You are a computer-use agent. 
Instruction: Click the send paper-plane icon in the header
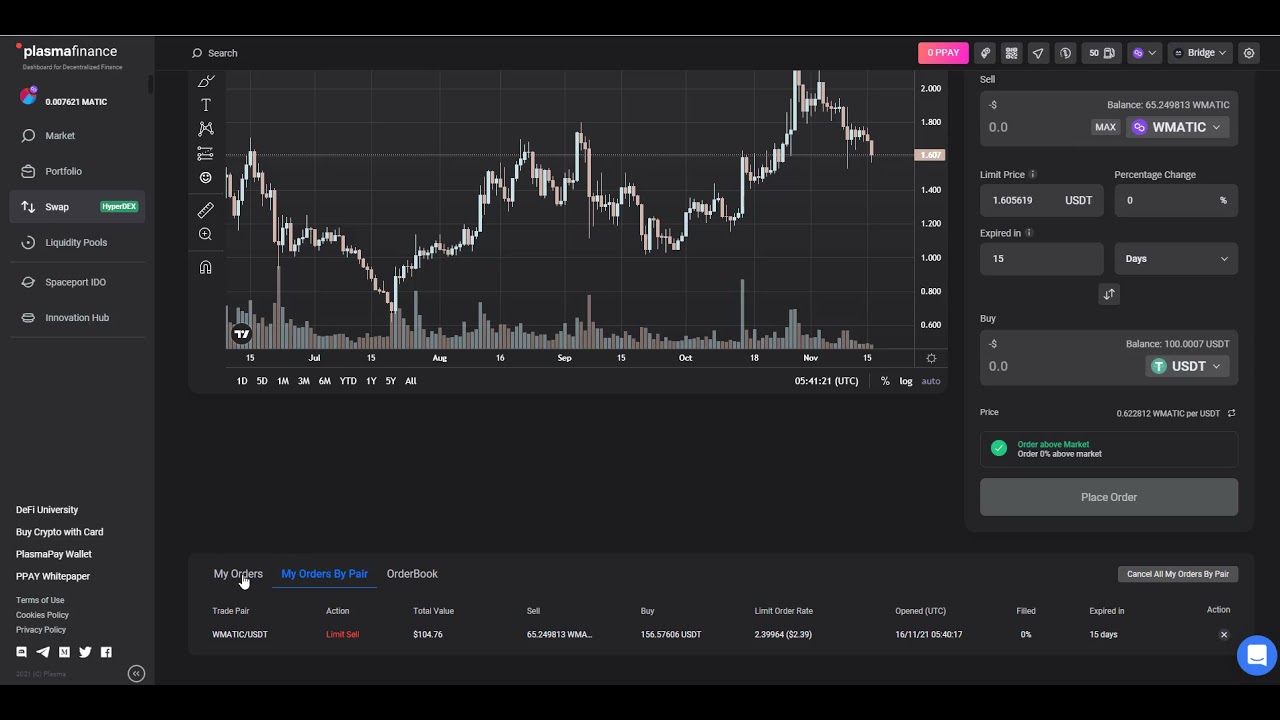click(x=1038, y=53)
